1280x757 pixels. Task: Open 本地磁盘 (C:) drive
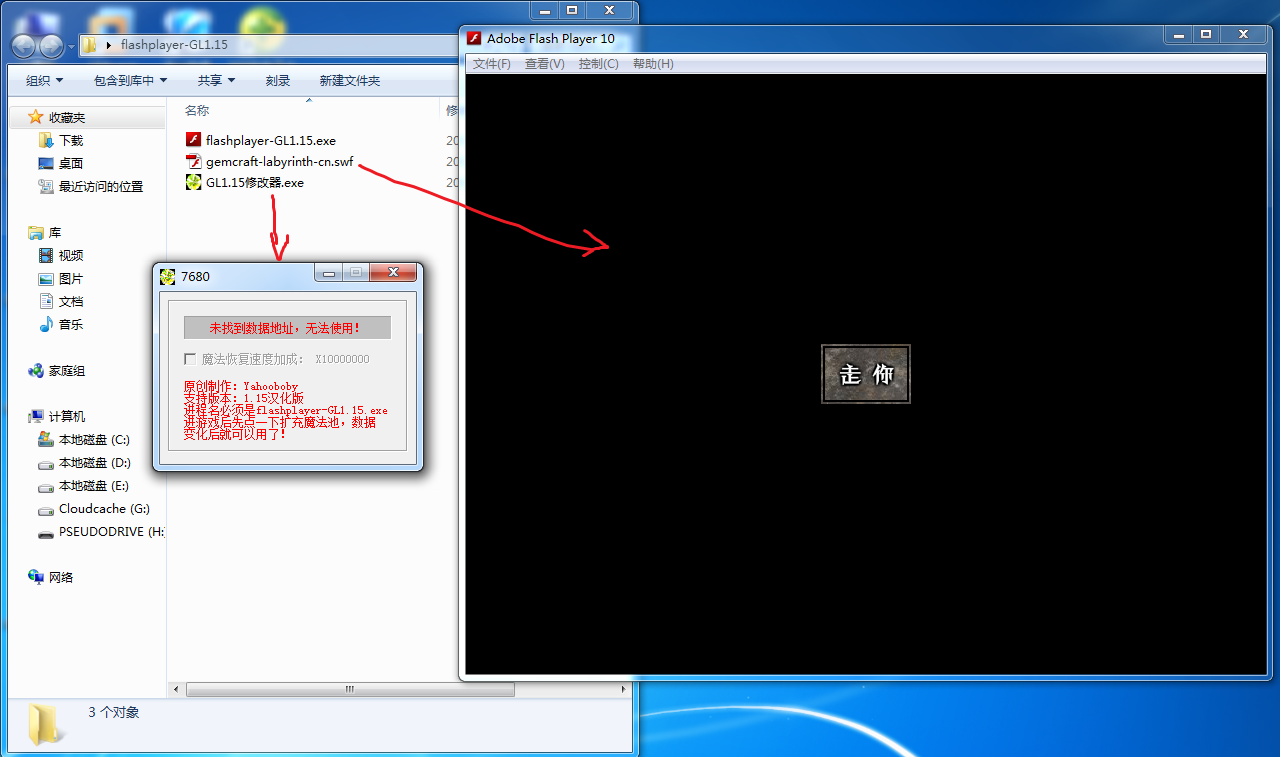point(94,439)
